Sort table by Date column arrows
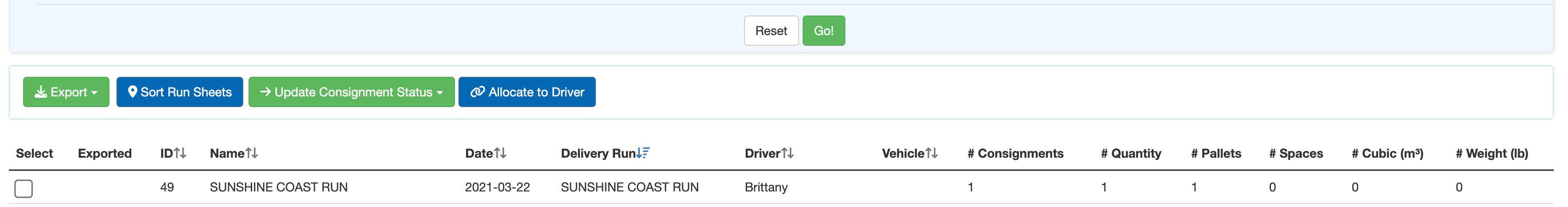Viewport: 1568px width, 207px height. [x=500, y=153]
